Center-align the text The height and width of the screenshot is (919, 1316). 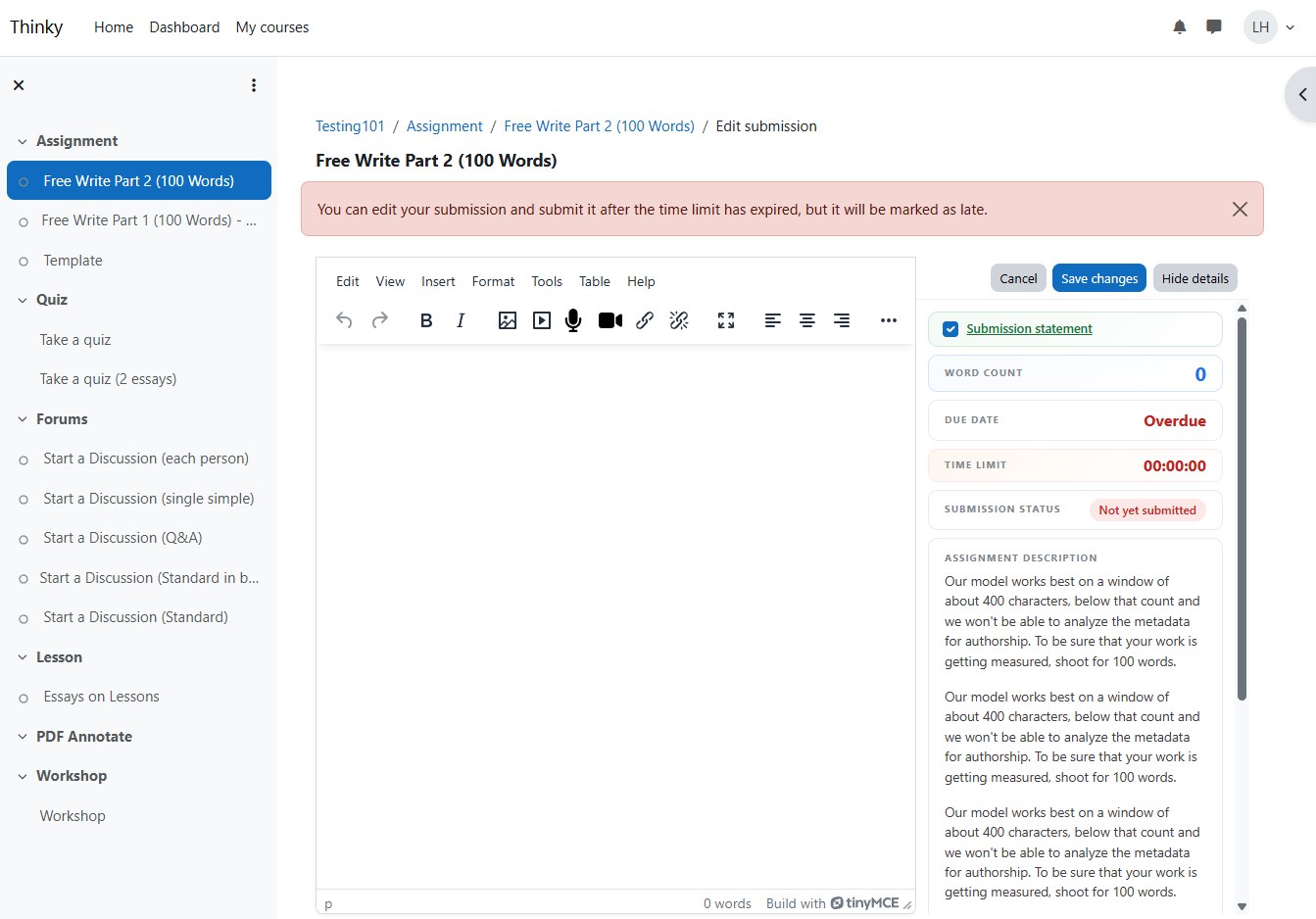coord(807,320)
